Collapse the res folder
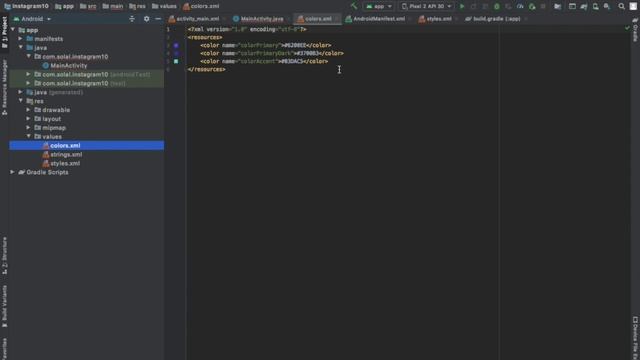This screenshot has width=640, height=360. click(20, 101)
